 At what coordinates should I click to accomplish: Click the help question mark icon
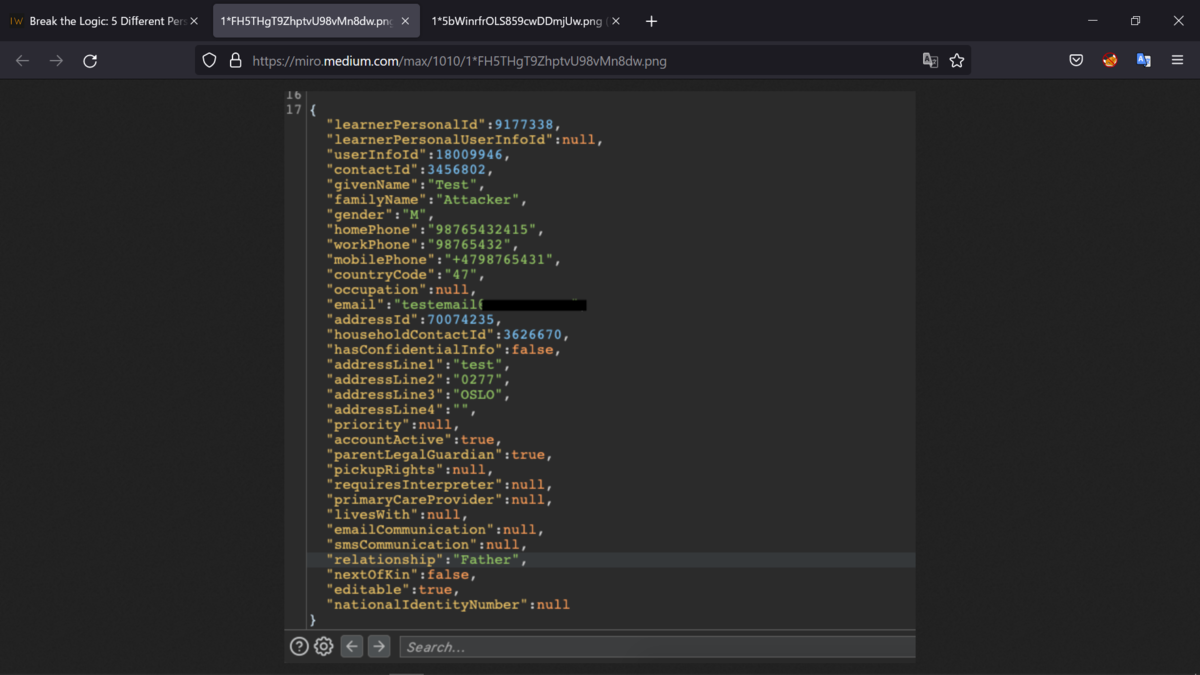[298, 646]
